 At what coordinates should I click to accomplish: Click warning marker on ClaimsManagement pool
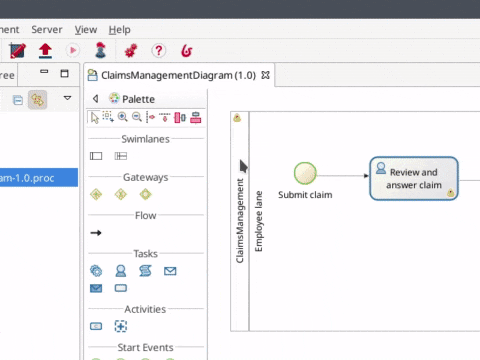(237, 117)
